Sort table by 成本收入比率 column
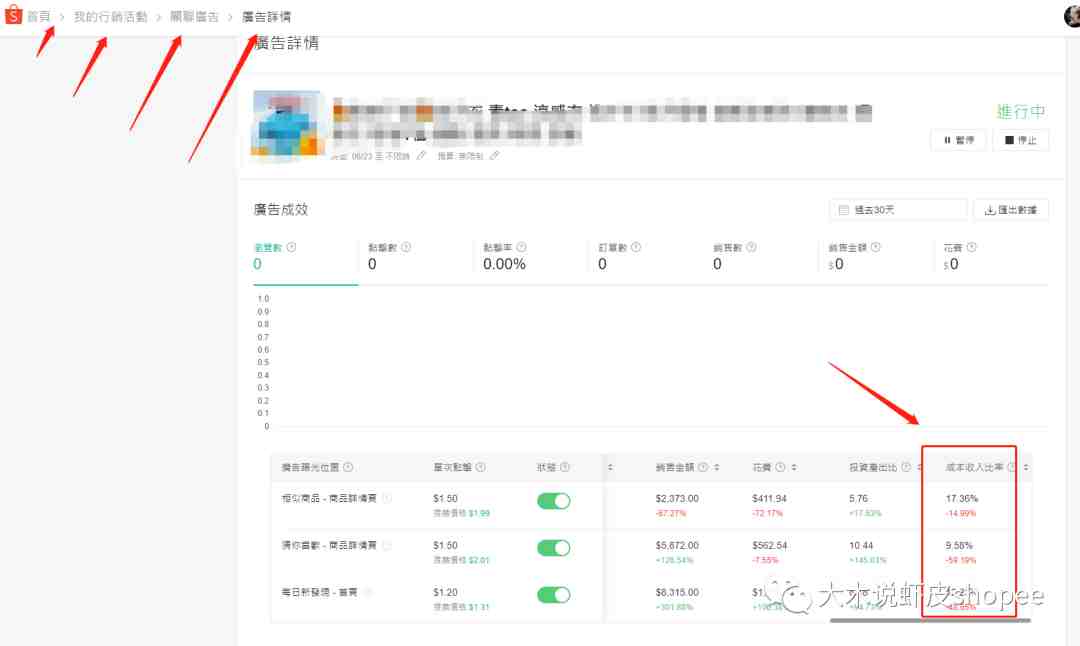Image resolution: width=1080 pixels, height=646 pixels. coord(1026,467)
